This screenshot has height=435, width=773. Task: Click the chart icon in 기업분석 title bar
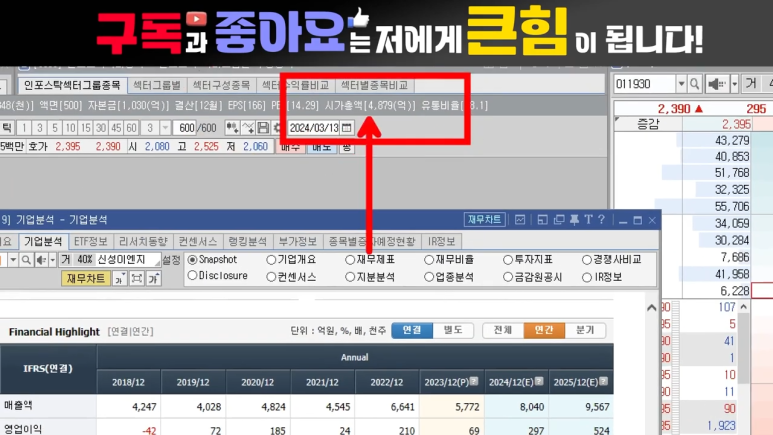click(x=520, y=220)
